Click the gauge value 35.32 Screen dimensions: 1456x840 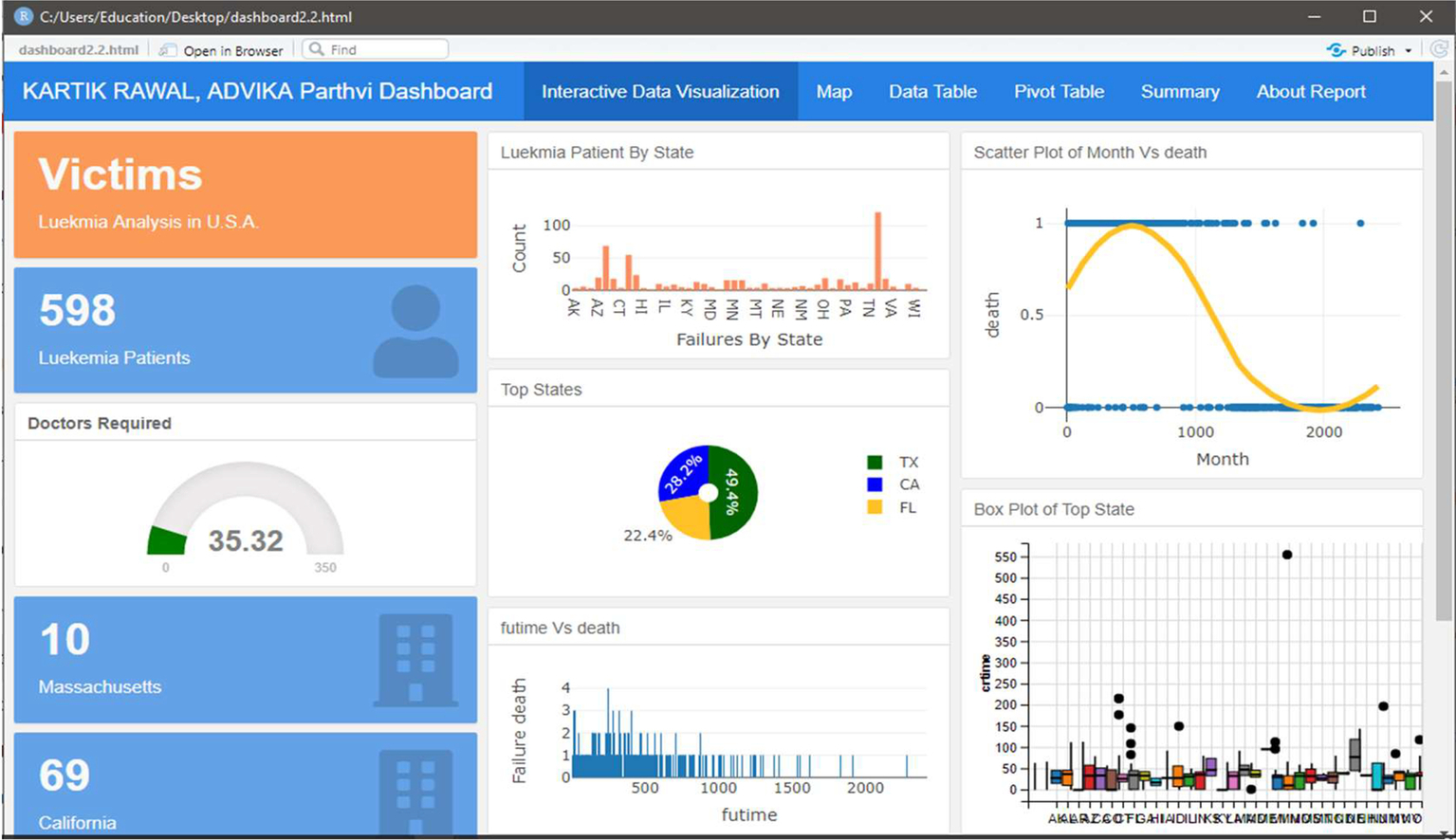tap(246, 540)
